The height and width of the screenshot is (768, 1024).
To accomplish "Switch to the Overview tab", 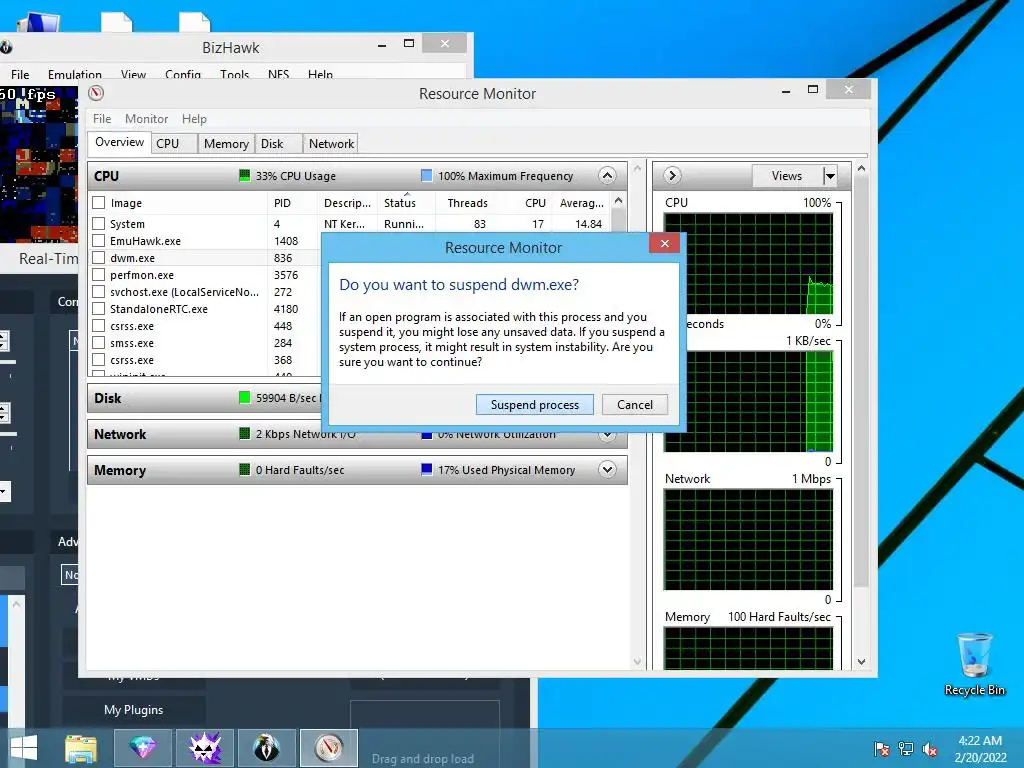I will pos(119,142).
